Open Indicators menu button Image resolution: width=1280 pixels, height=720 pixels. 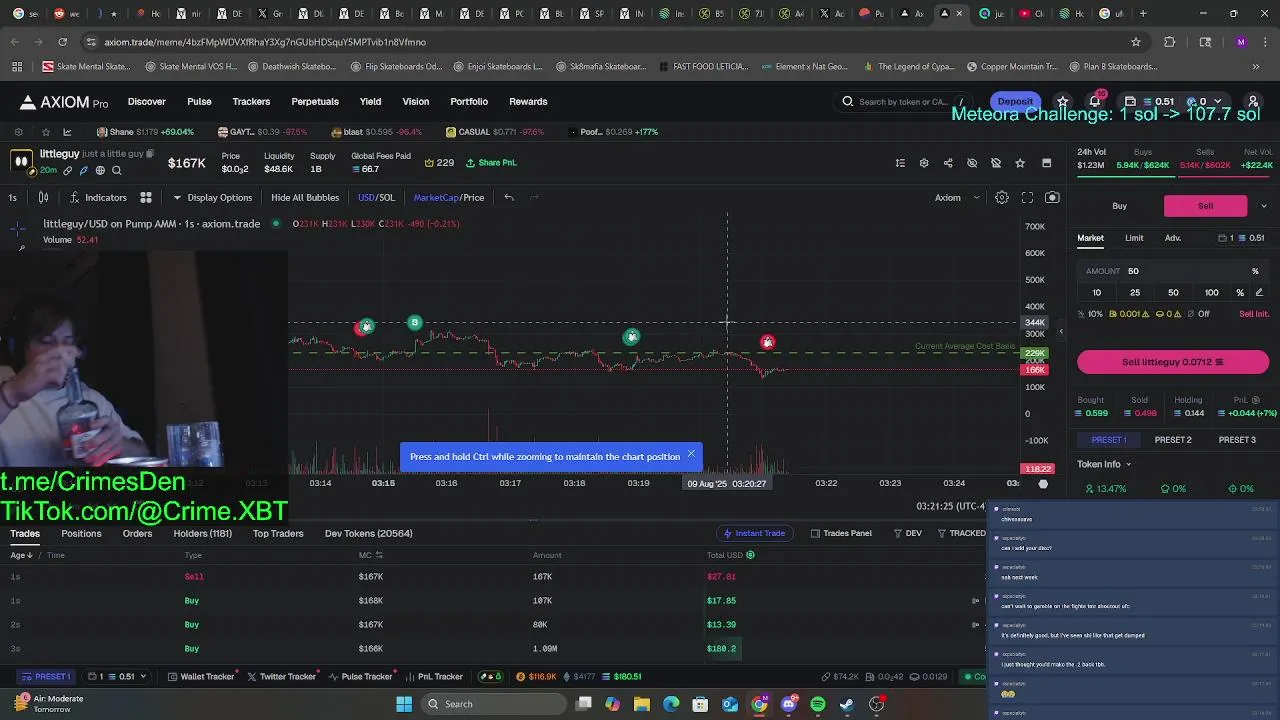pos(98,198)
